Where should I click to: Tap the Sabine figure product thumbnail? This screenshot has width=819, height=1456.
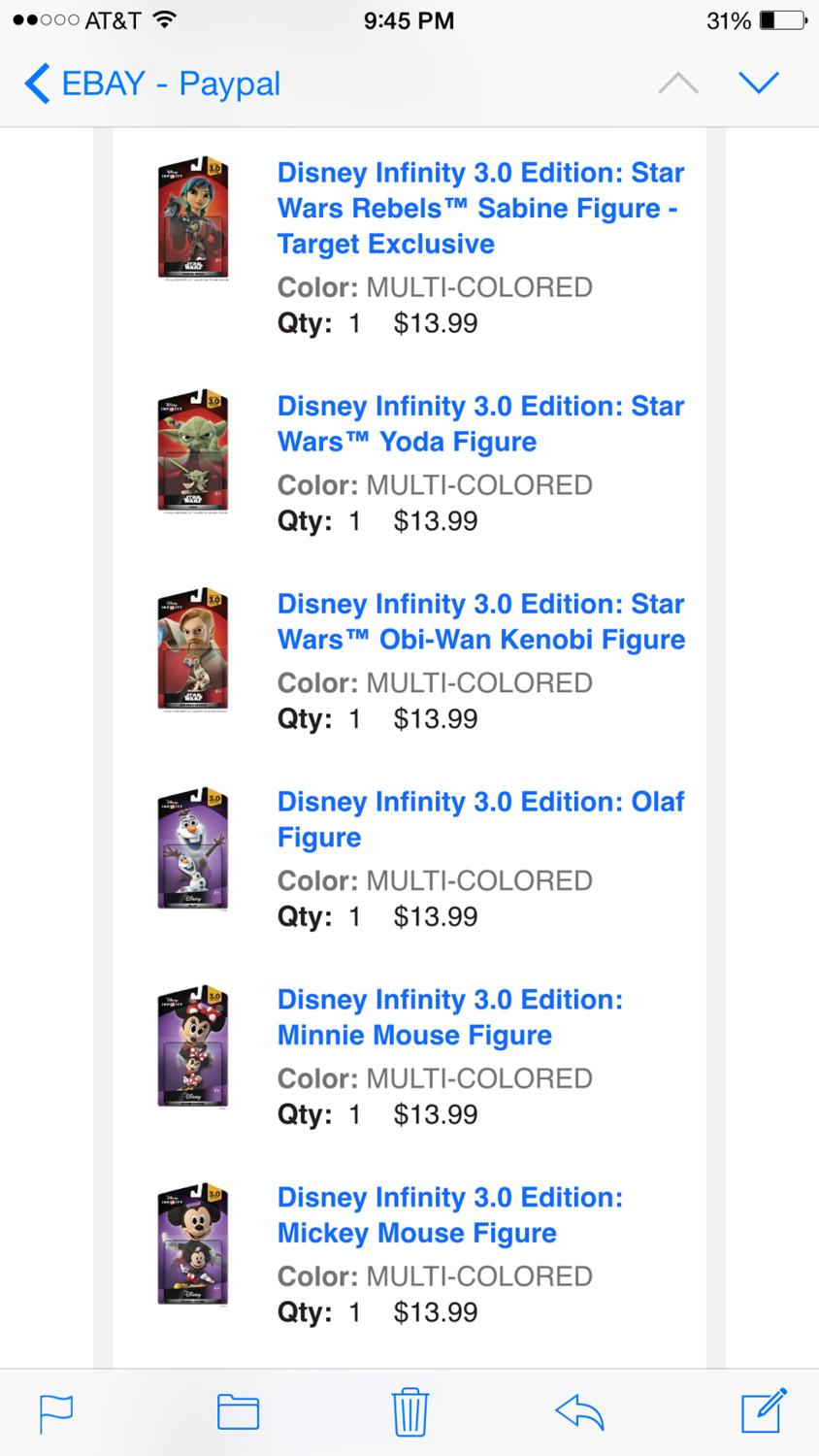tap(193, 218)
